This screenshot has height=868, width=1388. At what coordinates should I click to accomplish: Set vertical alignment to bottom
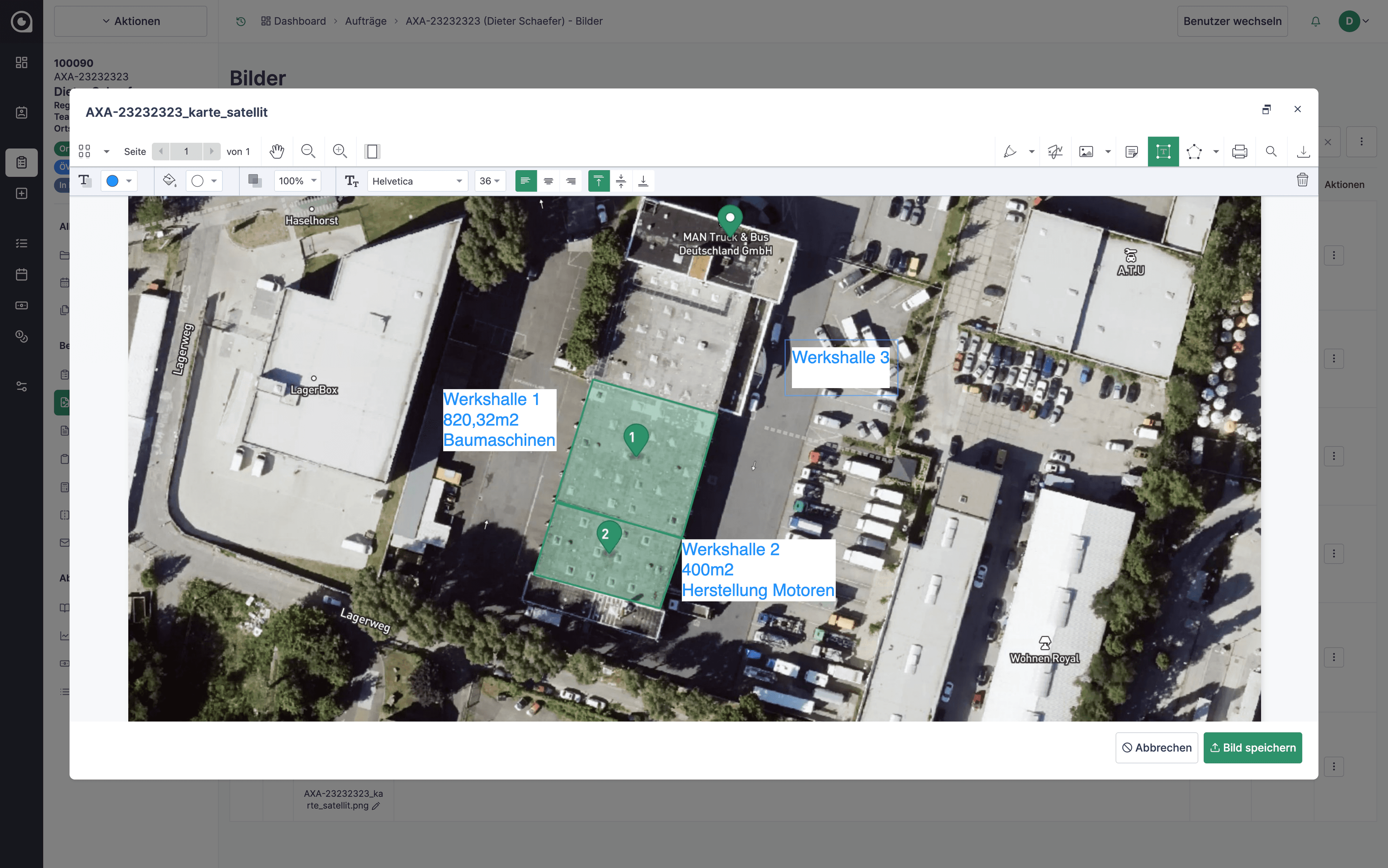[x=643, y=181]
